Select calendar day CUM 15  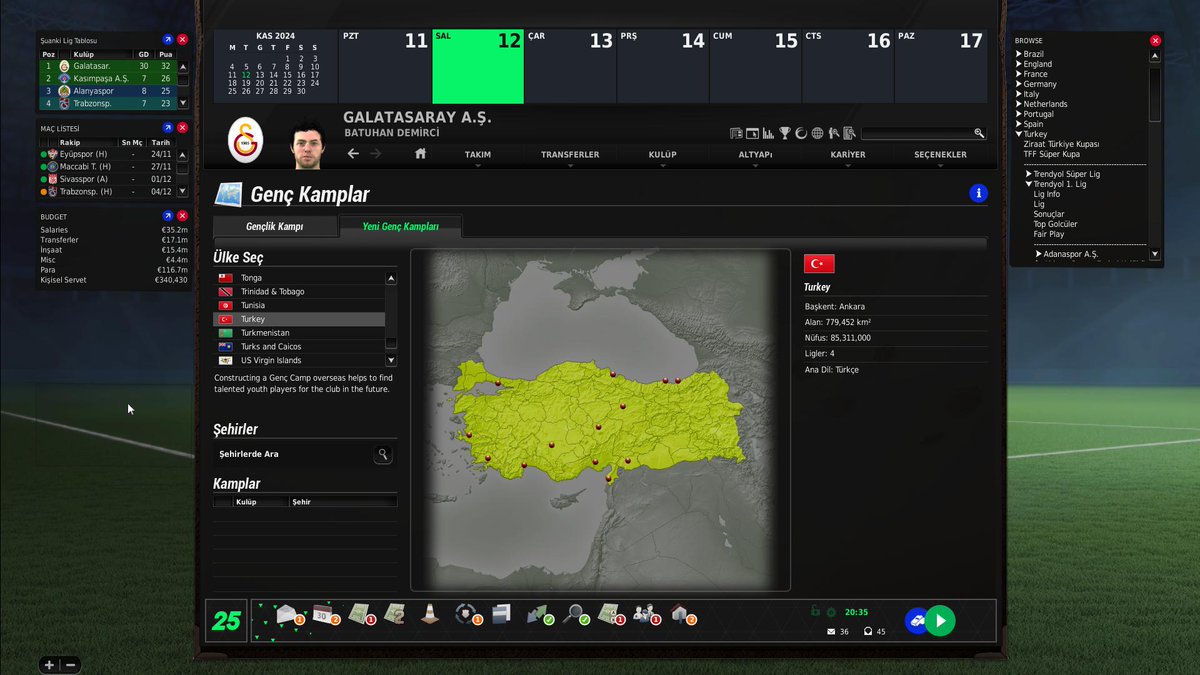click(755, 66)
